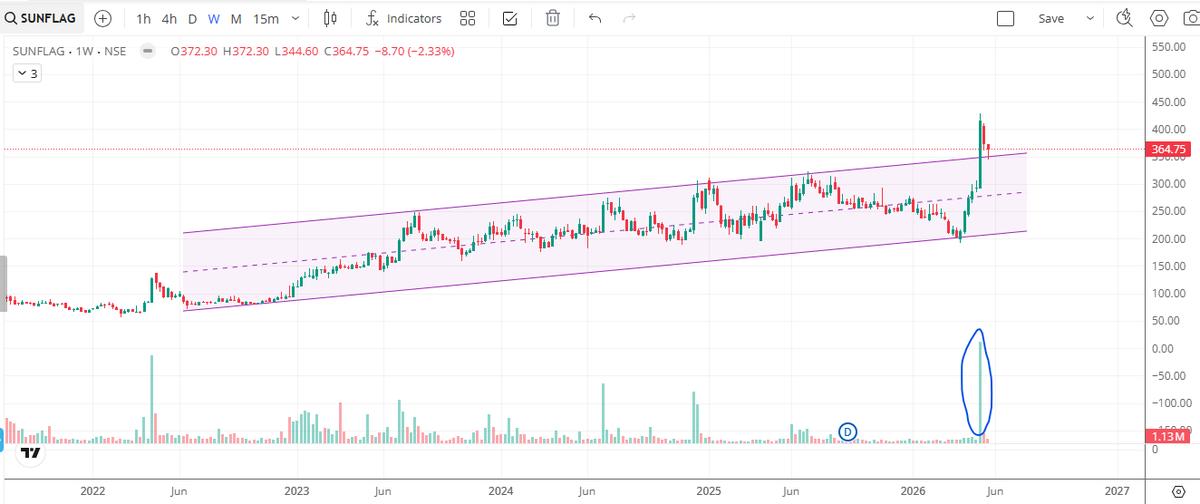The width and height of the screenshot is (1200, 504).
Task: Click the trash icon to remove drawings
Action: [553, 18]
